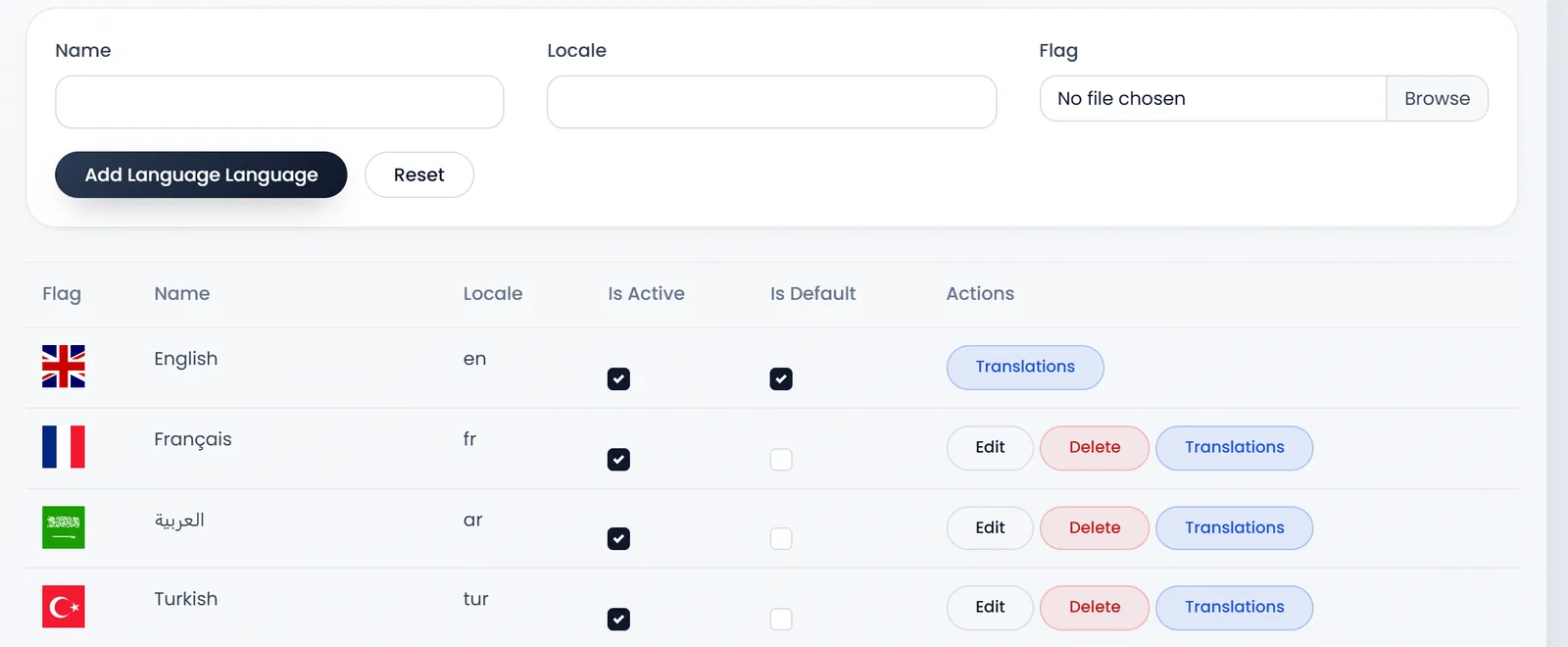This screenshot has height=647, width=1568.
Task: Click the English name cell
Action: point(186,359)
